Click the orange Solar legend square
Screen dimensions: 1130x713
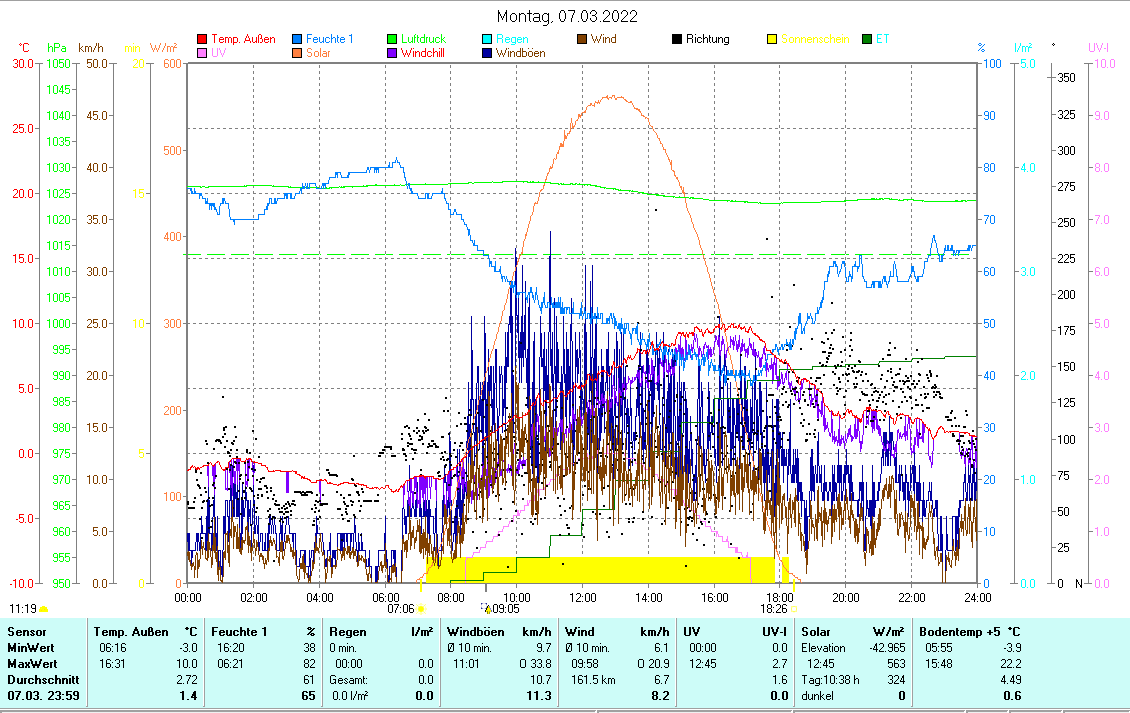click(x=298, y=53)
